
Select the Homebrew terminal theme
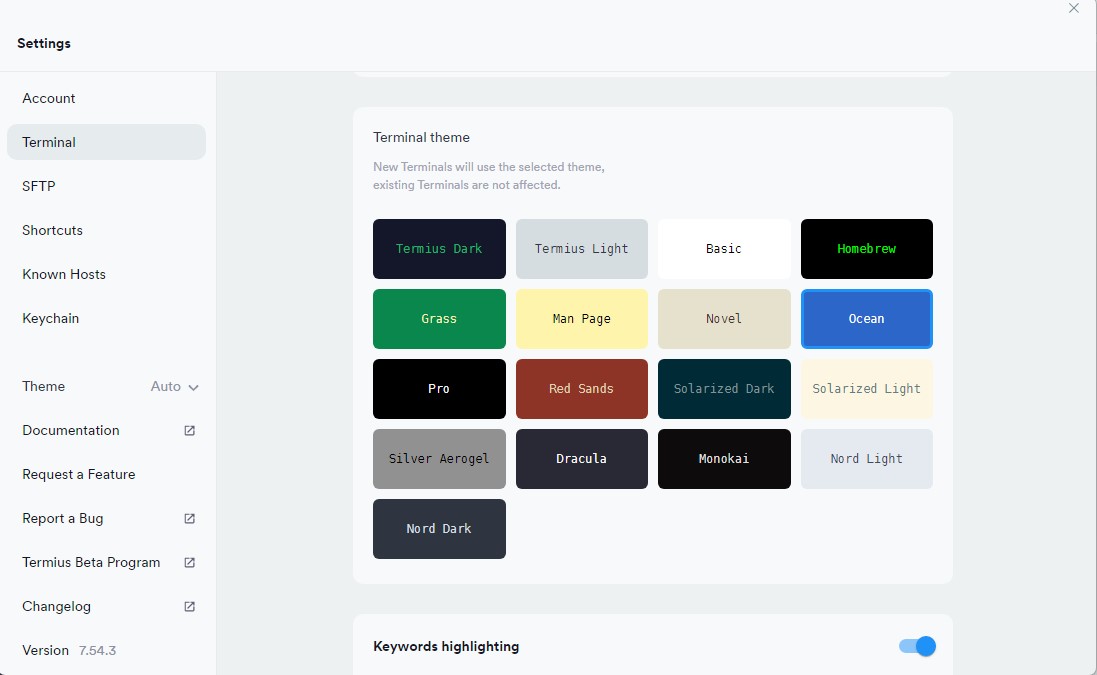(x=866, y=249)
